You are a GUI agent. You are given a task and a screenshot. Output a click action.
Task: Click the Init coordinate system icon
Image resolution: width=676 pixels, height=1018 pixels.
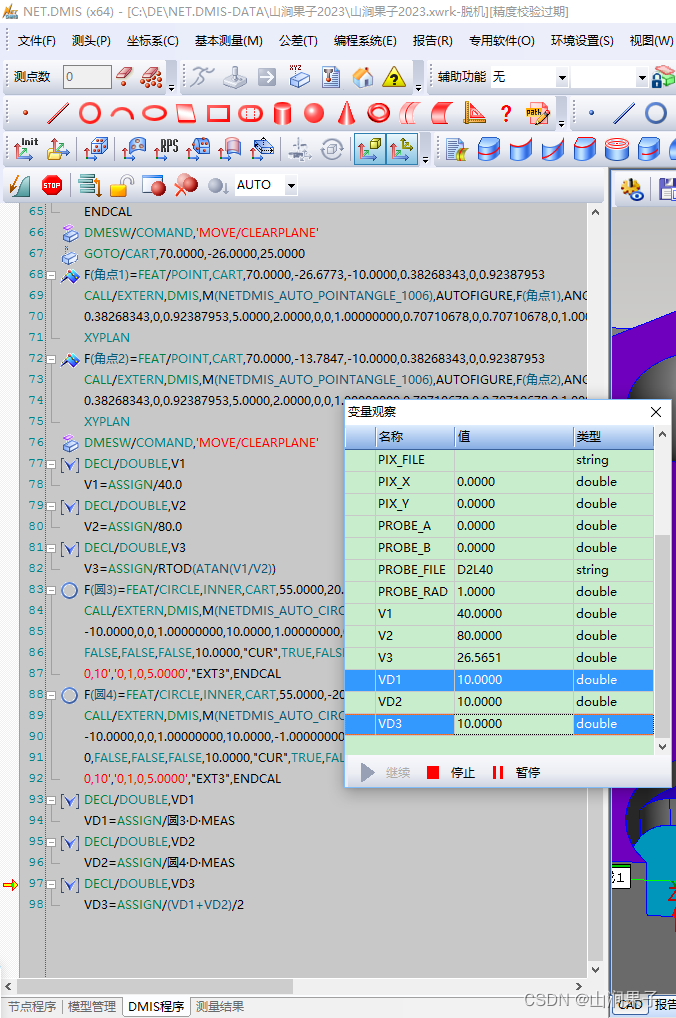[25, 149]
